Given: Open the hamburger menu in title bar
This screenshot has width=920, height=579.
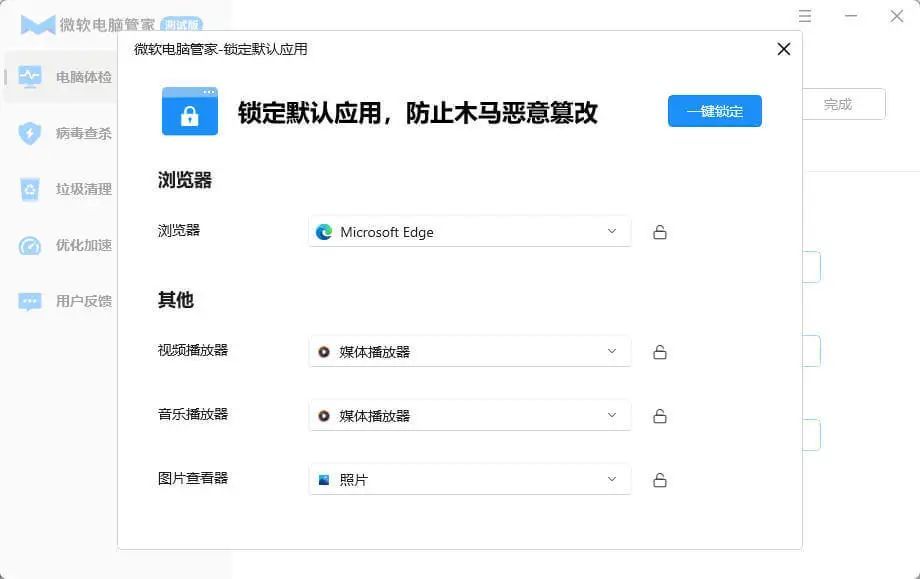Looking at the screenshot, I should [805, 17].
